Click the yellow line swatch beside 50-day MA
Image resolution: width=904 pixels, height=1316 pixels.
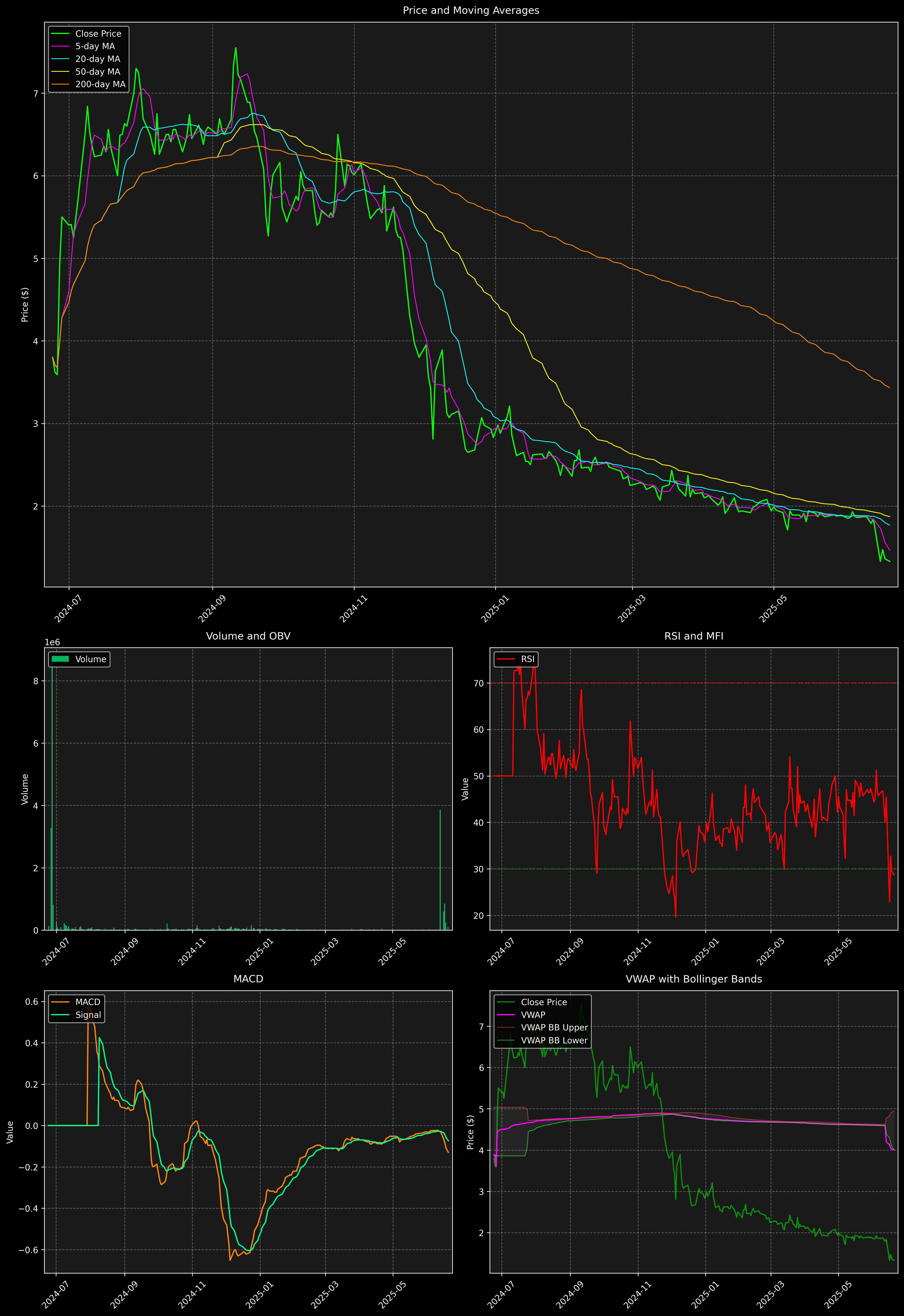(60, 72)
